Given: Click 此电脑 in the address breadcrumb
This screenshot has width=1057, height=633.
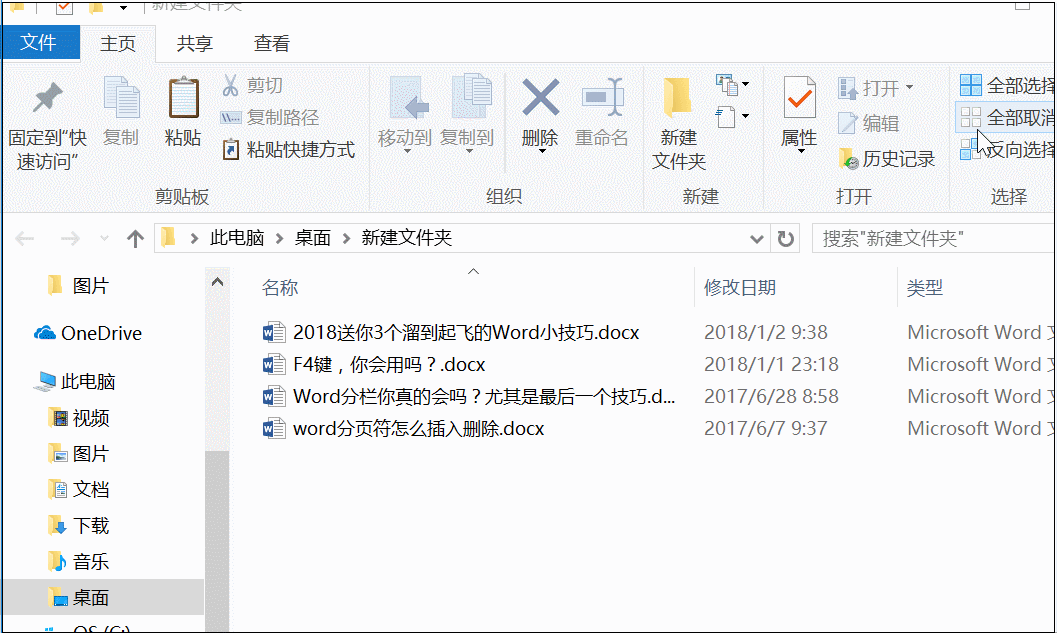Looking at the screenshot, I should click(x=237, y=238).
